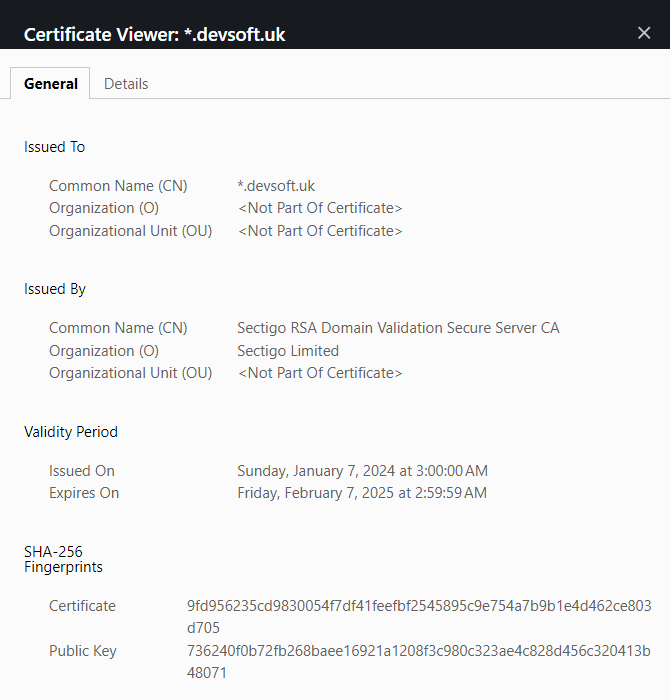The image size is (670, 700).
Task: Click the certificate SHA-256 fingerprint hash
Action: 419,617
